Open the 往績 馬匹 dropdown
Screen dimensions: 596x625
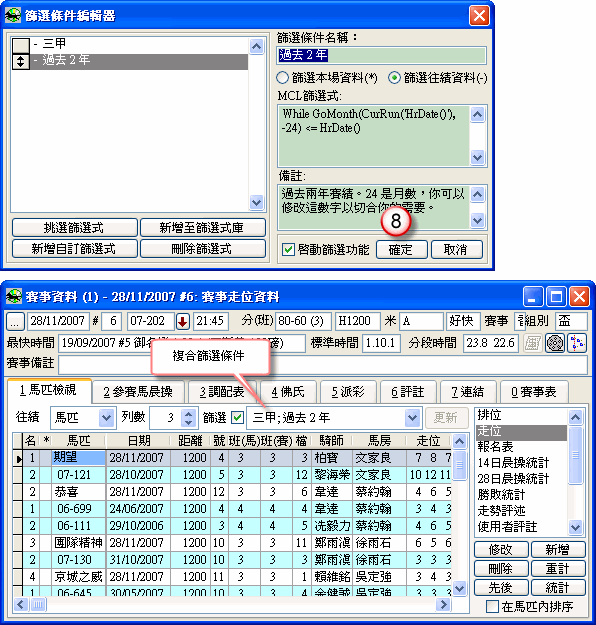(x=106, y=418)
